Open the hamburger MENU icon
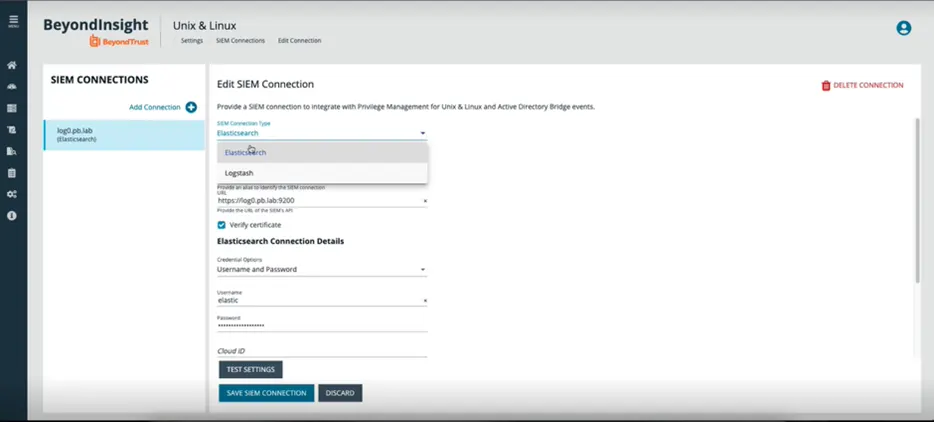 13,21
